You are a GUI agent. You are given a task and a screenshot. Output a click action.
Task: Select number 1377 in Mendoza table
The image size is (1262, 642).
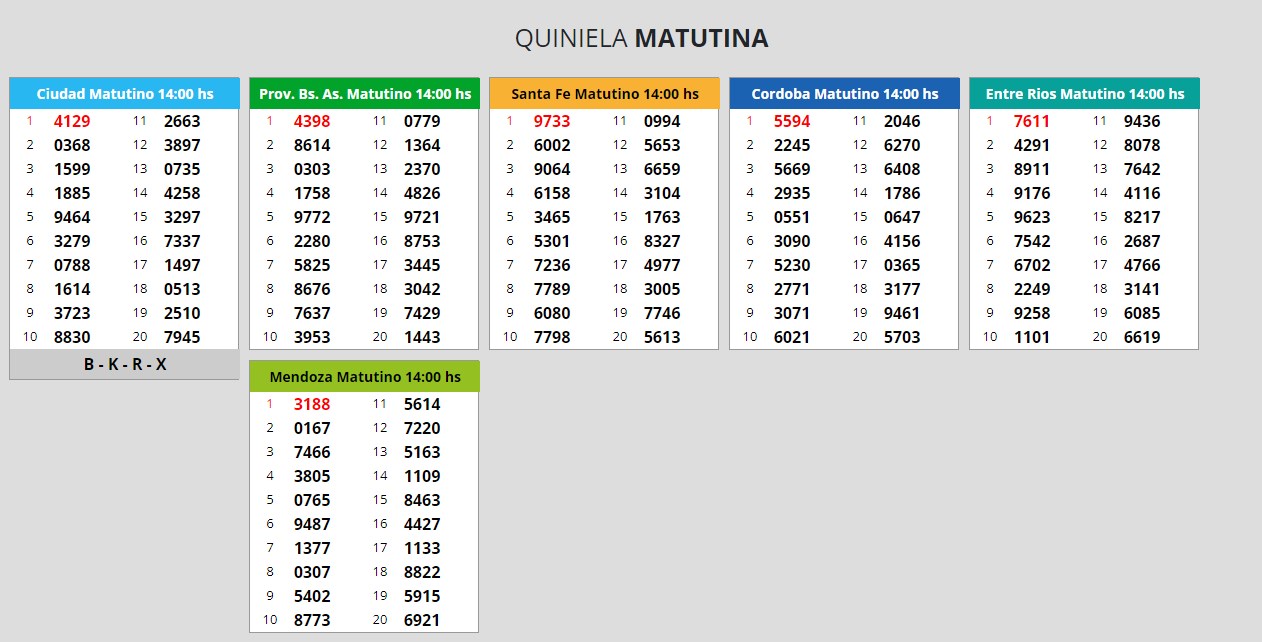click(x=312, y=548)
